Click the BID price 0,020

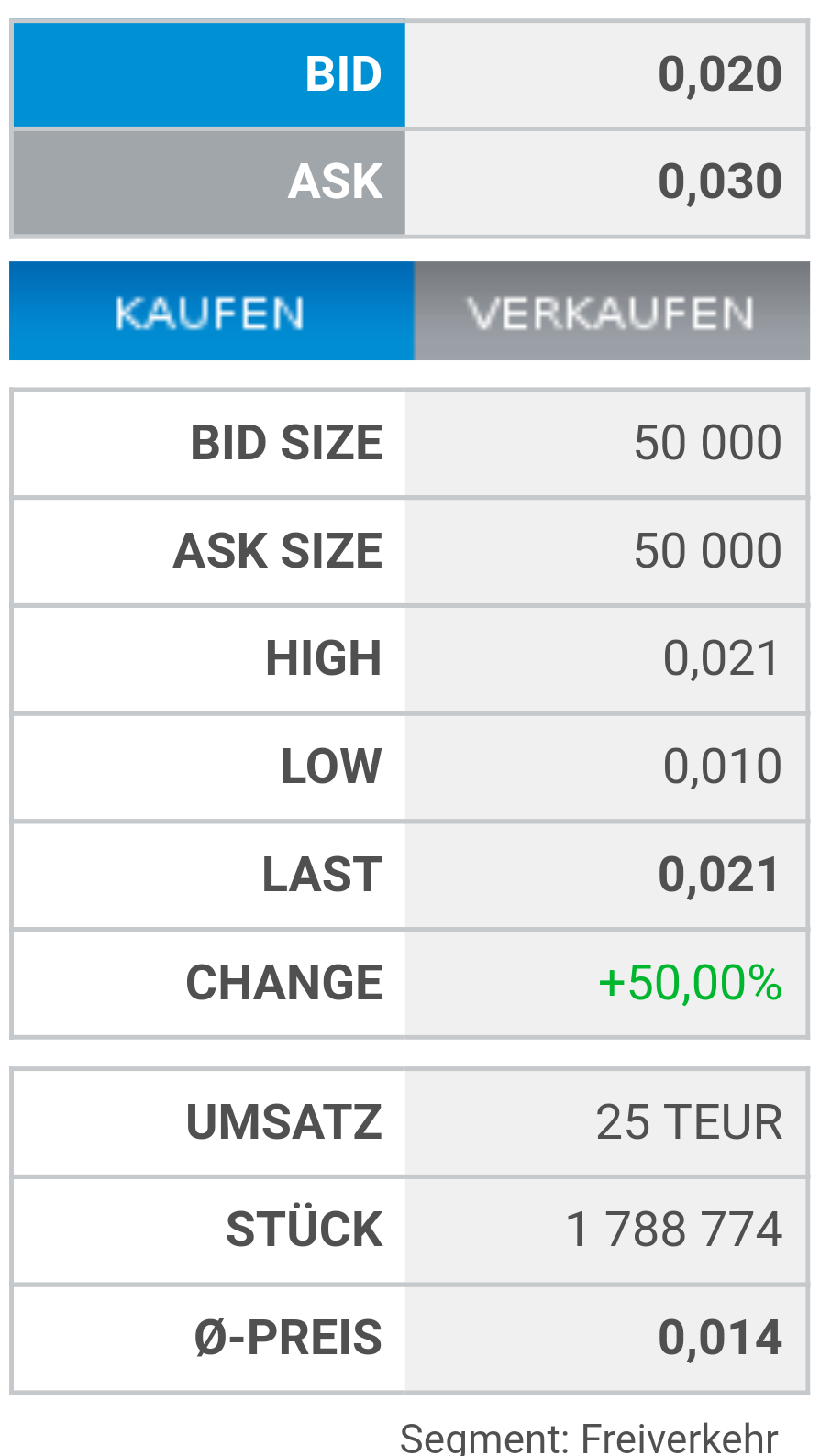[x=719, y=74]
